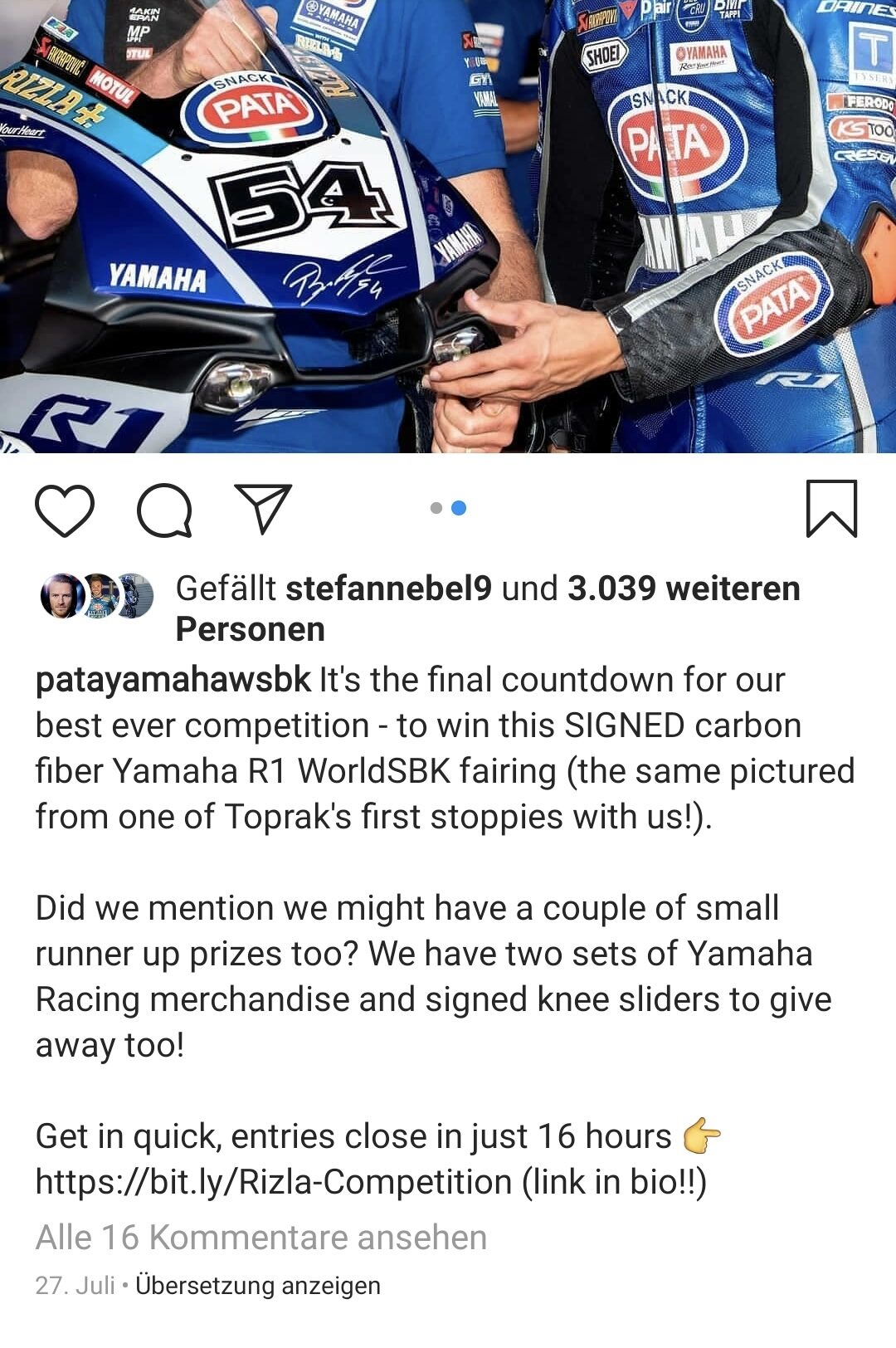Tap the post photo of Yamaha fairing

click(448, 226)
